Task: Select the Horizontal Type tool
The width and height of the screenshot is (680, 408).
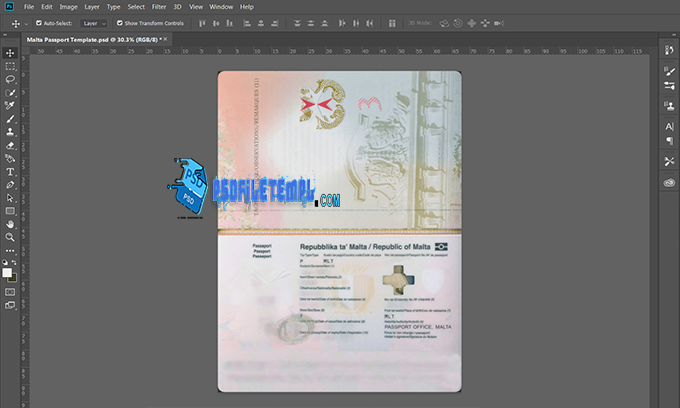Action: point(10,172)
